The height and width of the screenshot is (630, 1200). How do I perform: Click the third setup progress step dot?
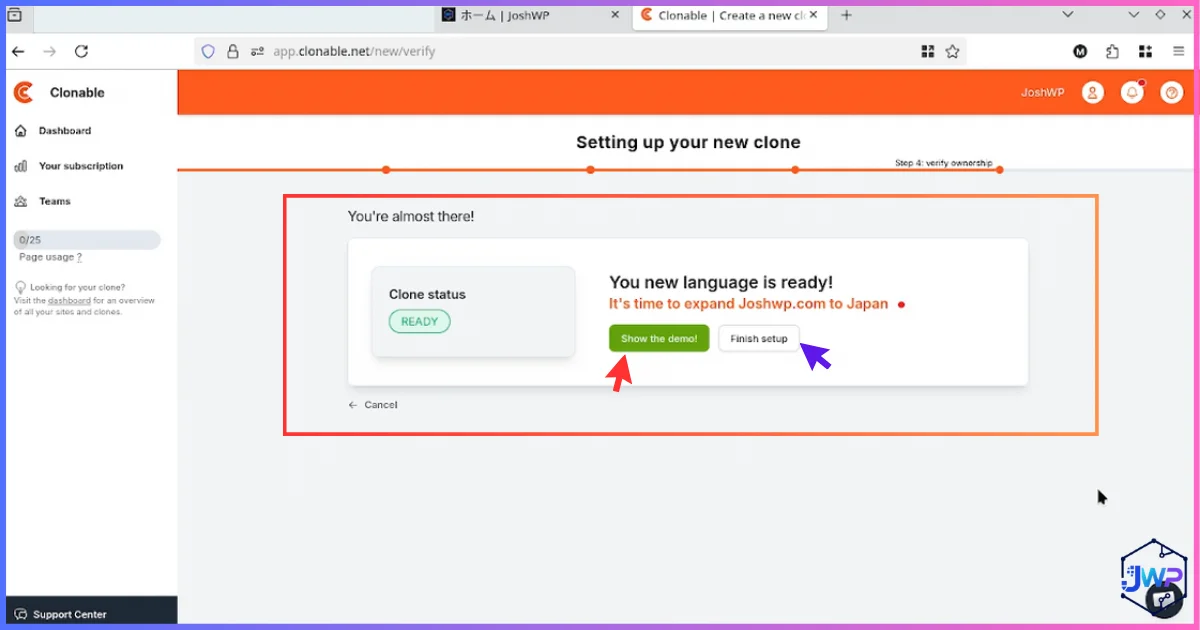[795, 170]
